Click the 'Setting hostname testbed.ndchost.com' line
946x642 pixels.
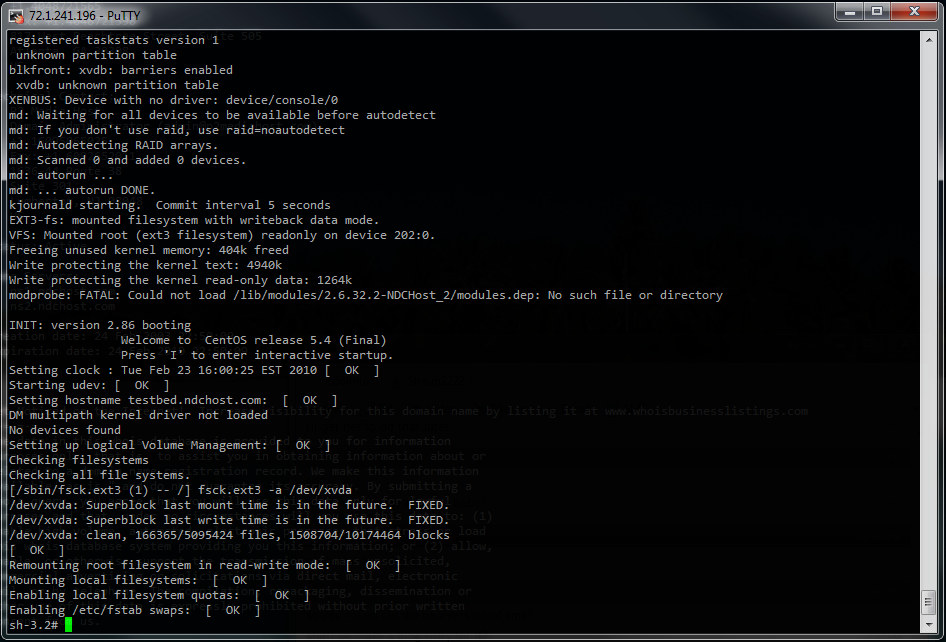coord(138,400)
